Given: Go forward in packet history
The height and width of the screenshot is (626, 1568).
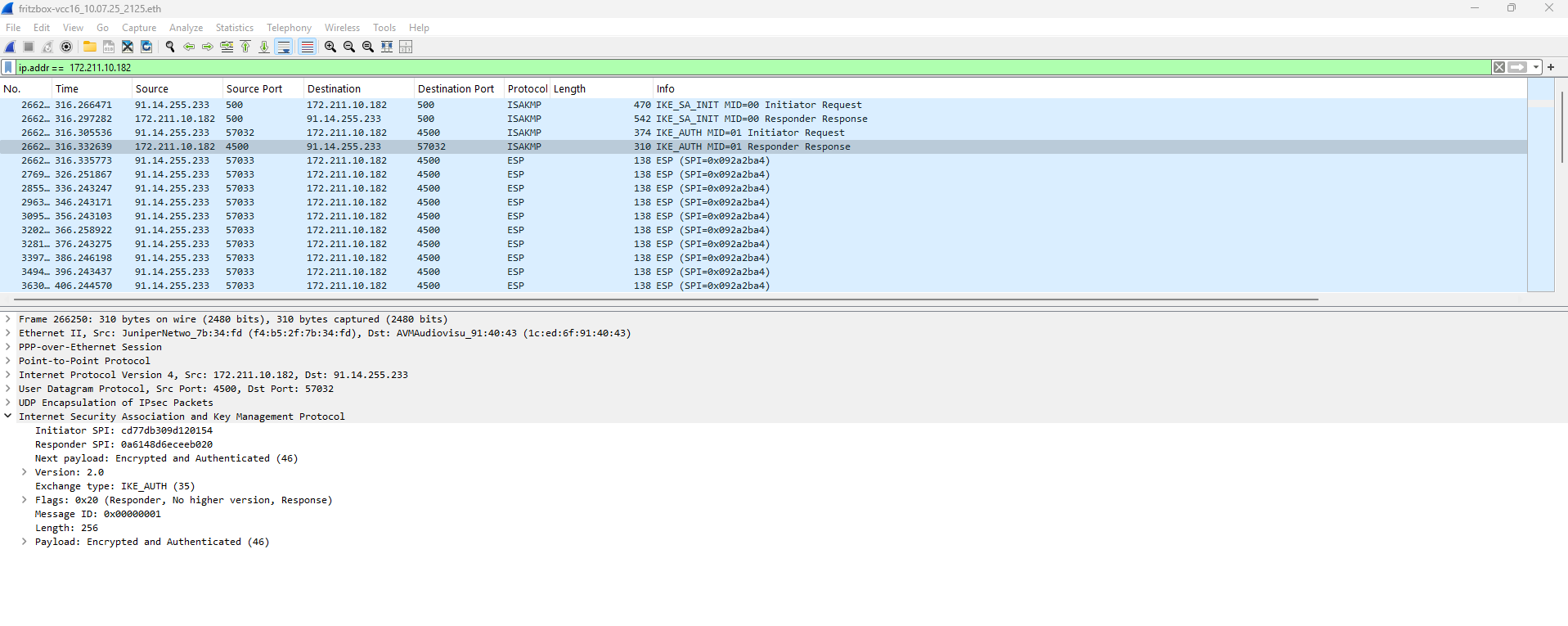Looking at the screenshot, I should click(208, 47).
